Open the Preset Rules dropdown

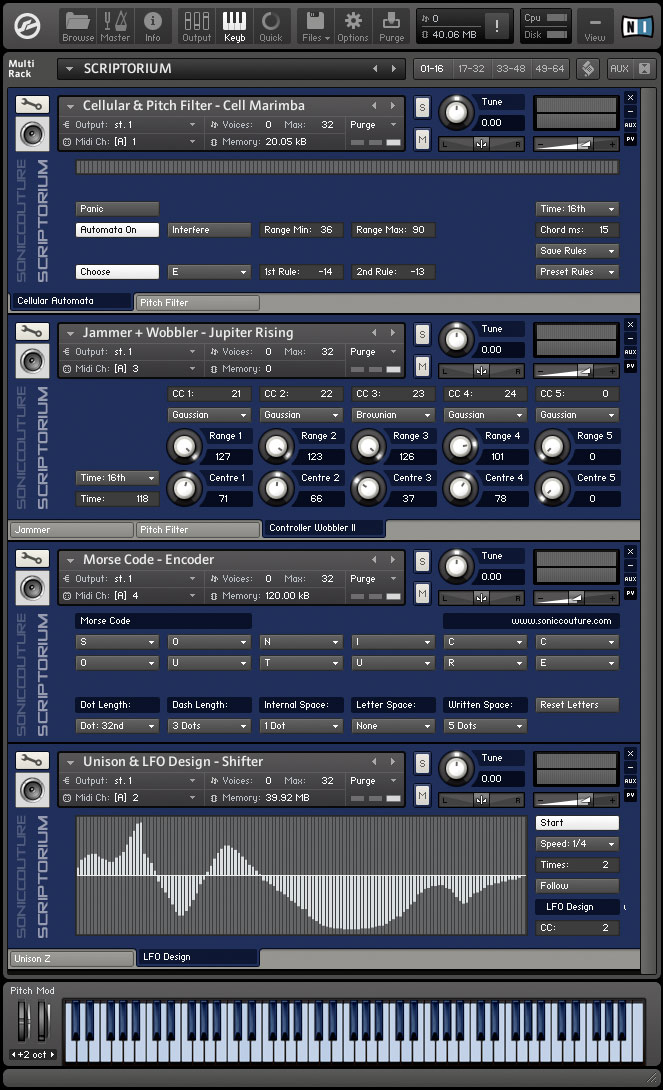[x=577, y=272]
